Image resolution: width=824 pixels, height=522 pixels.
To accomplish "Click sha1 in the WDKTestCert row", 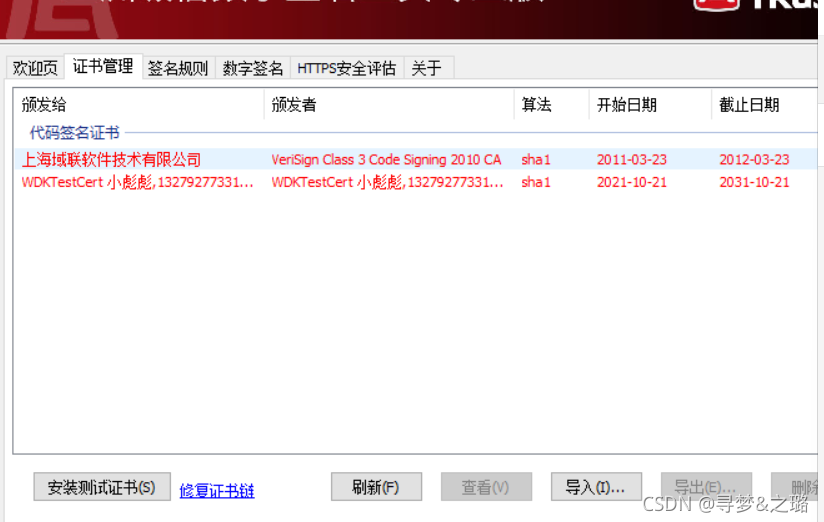I will 535,182.
